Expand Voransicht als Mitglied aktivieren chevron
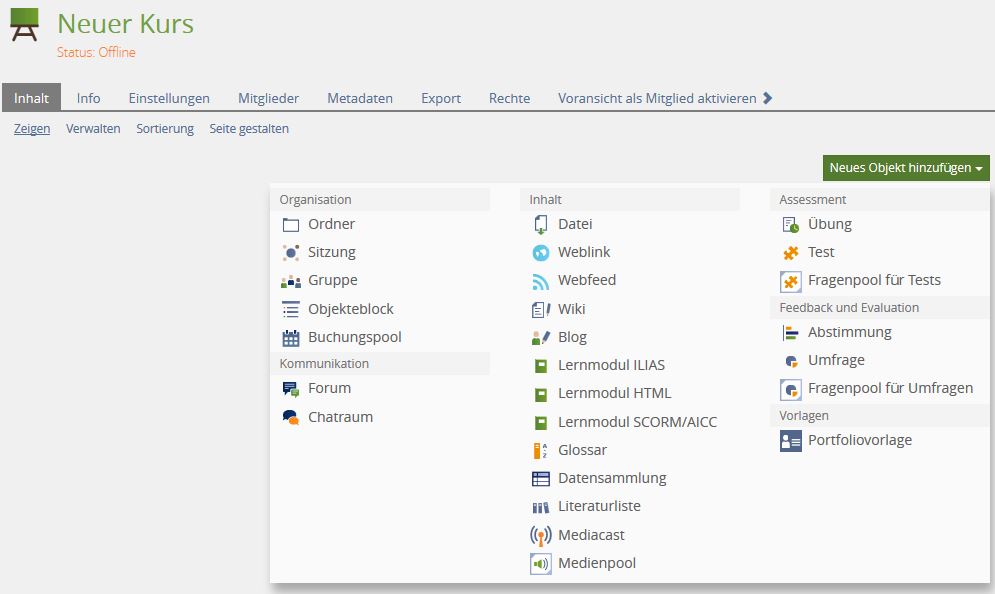The width and height of the screenshot is (995, 594). tap(768, 98)
